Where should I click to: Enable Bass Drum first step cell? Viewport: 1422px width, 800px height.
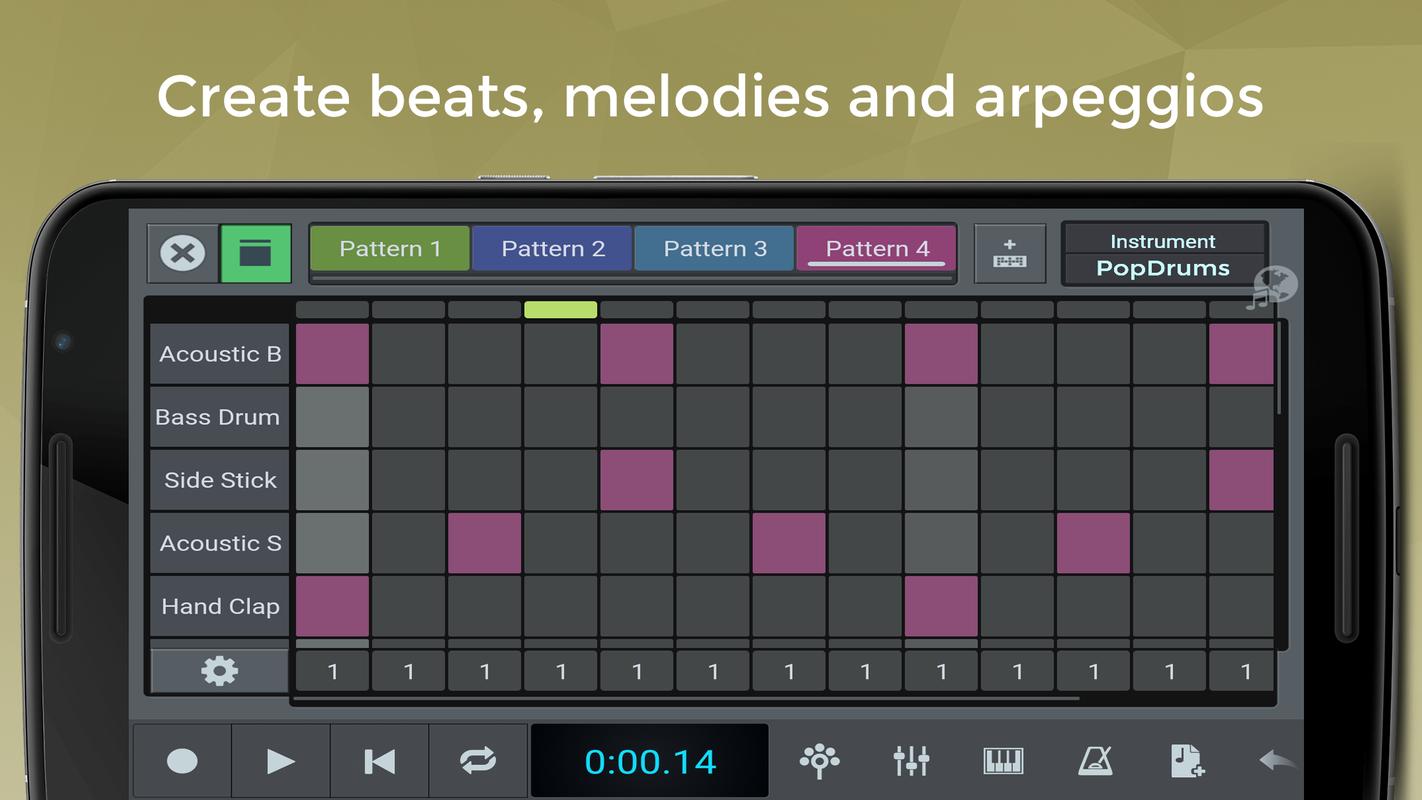click(333, 417)
